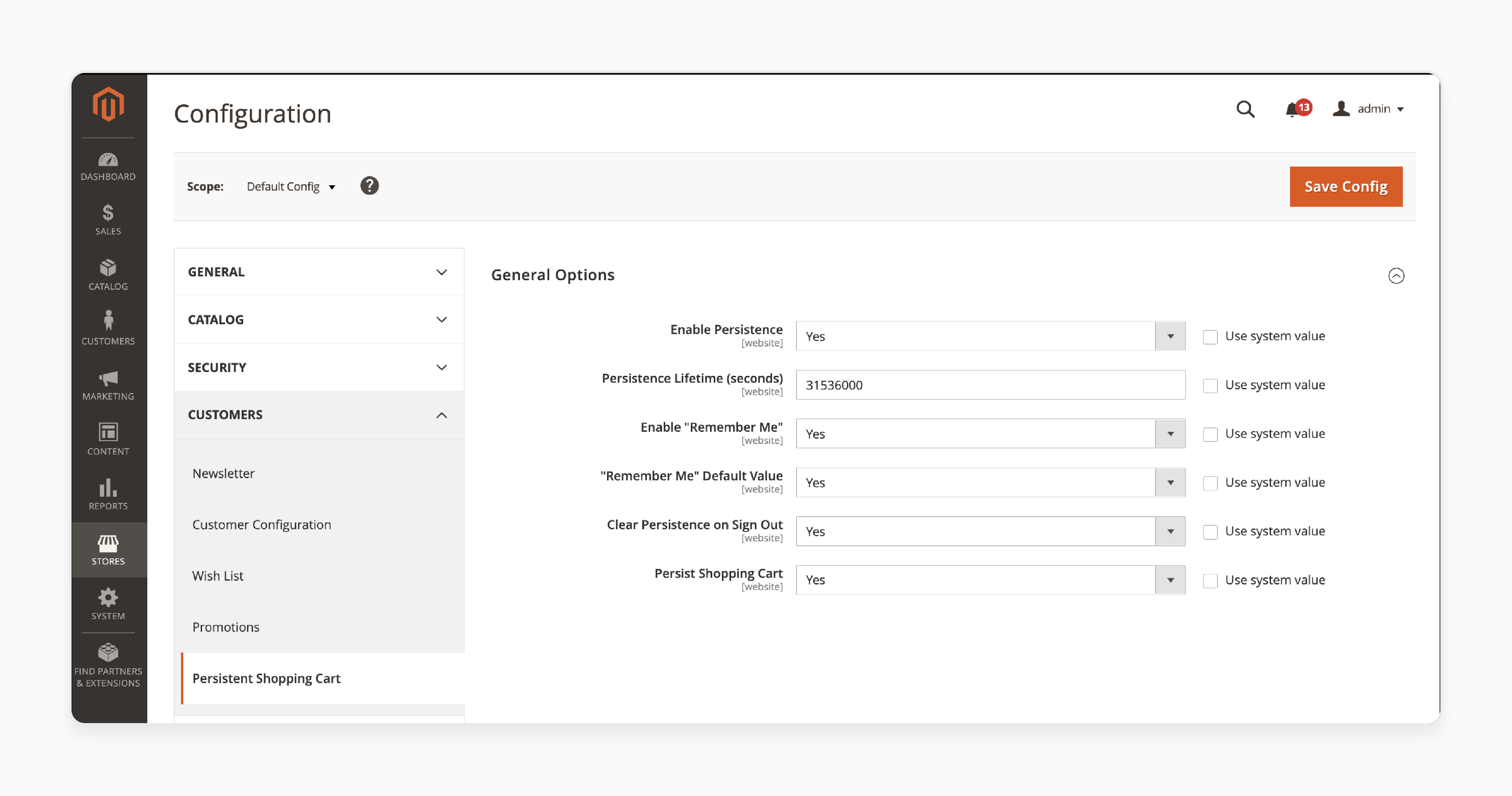Click the scope help question mark icon
Screen dimensions: 1512x796
click(x=369, y=186)
